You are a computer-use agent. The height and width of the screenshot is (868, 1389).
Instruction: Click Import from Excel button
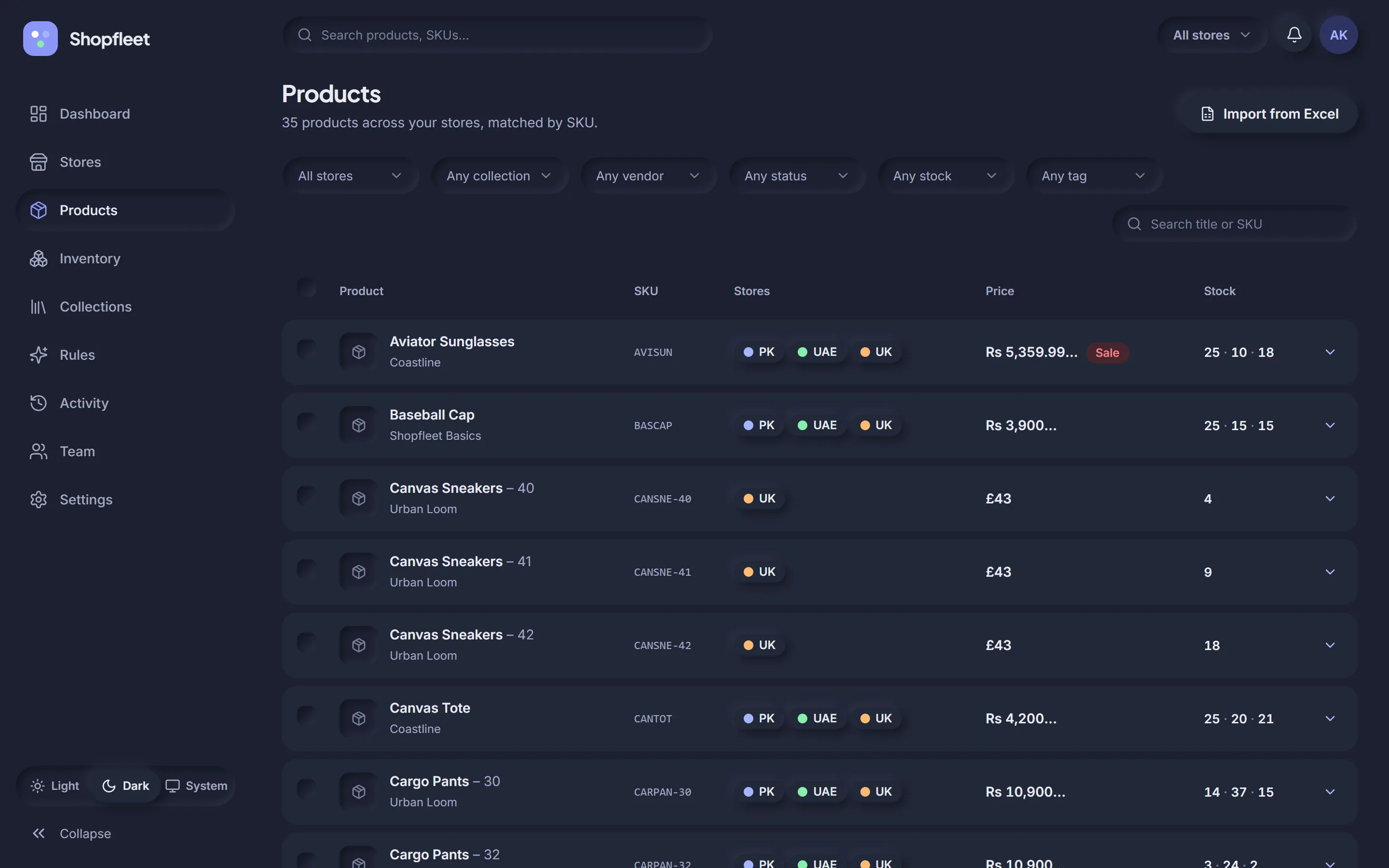[x=1269, y=114]
